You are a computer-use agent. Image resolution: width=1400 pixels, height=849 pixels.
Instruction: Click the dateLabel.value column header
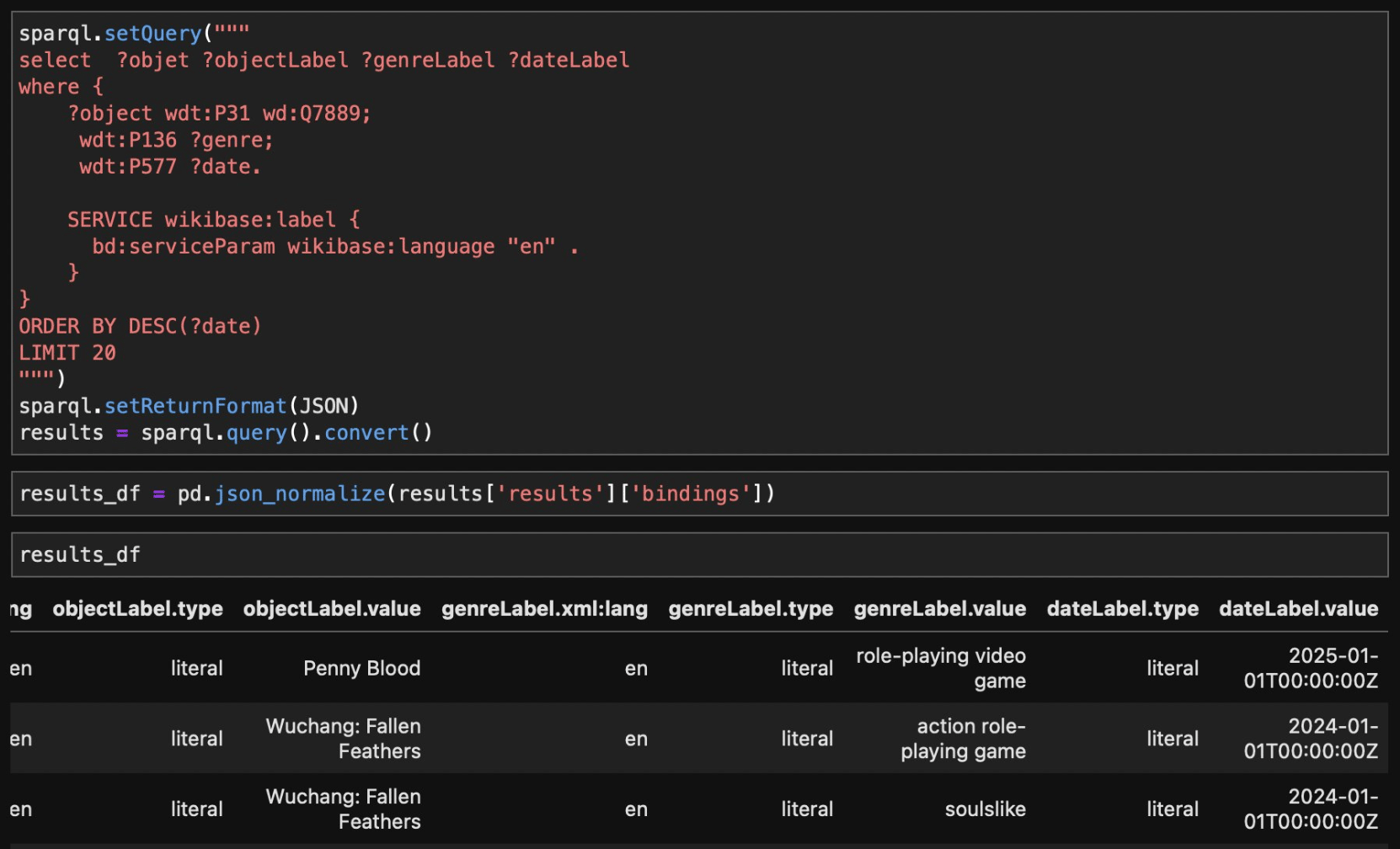click(x=1298, y=609)
